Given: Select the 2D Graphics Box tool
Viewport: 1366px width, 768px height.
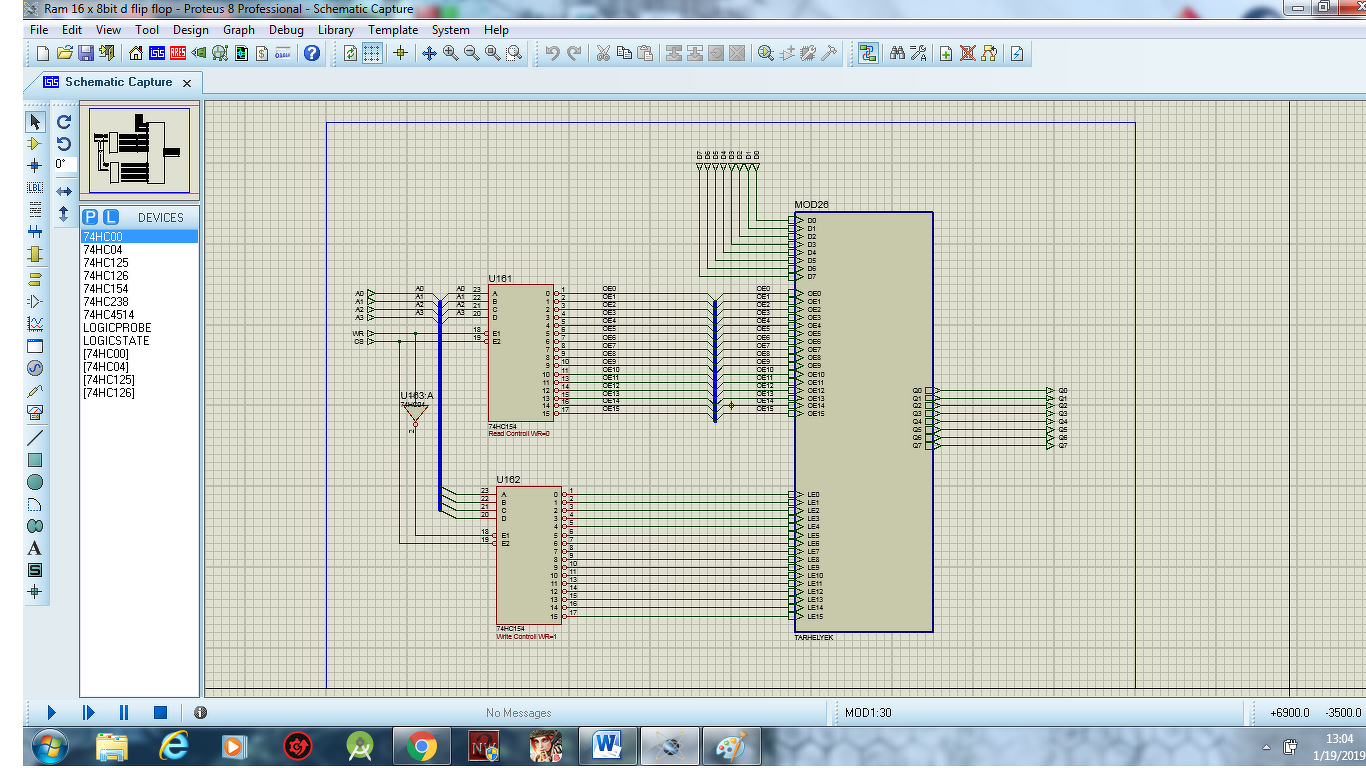Looking at the screenshot, I should pyautogui.click(x=35, y=460).
